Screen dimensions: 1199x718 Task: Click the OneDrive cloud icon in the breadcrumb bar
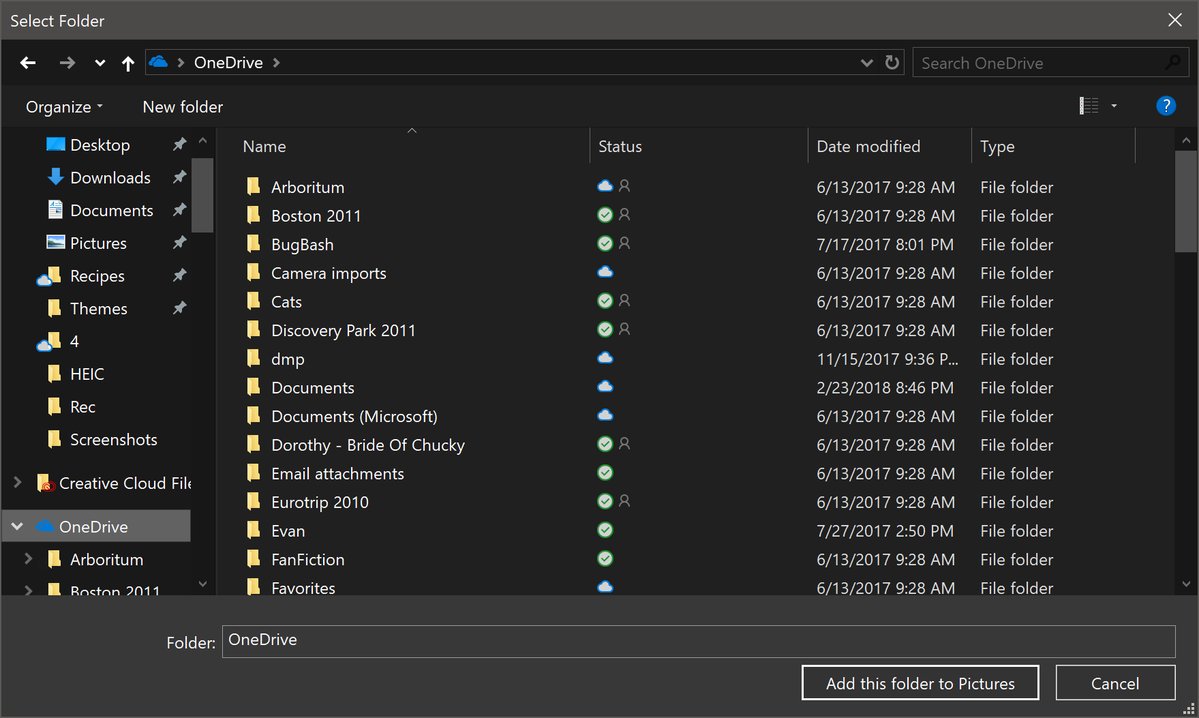click(x=157, y=62)
